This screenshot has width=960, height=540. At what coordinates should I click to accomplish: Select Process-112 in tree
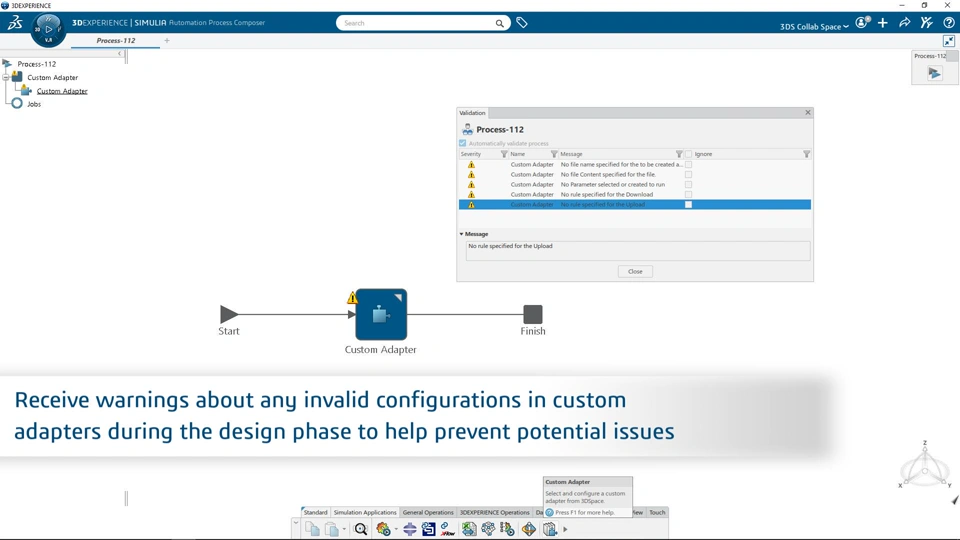click(x=37, y=64)
